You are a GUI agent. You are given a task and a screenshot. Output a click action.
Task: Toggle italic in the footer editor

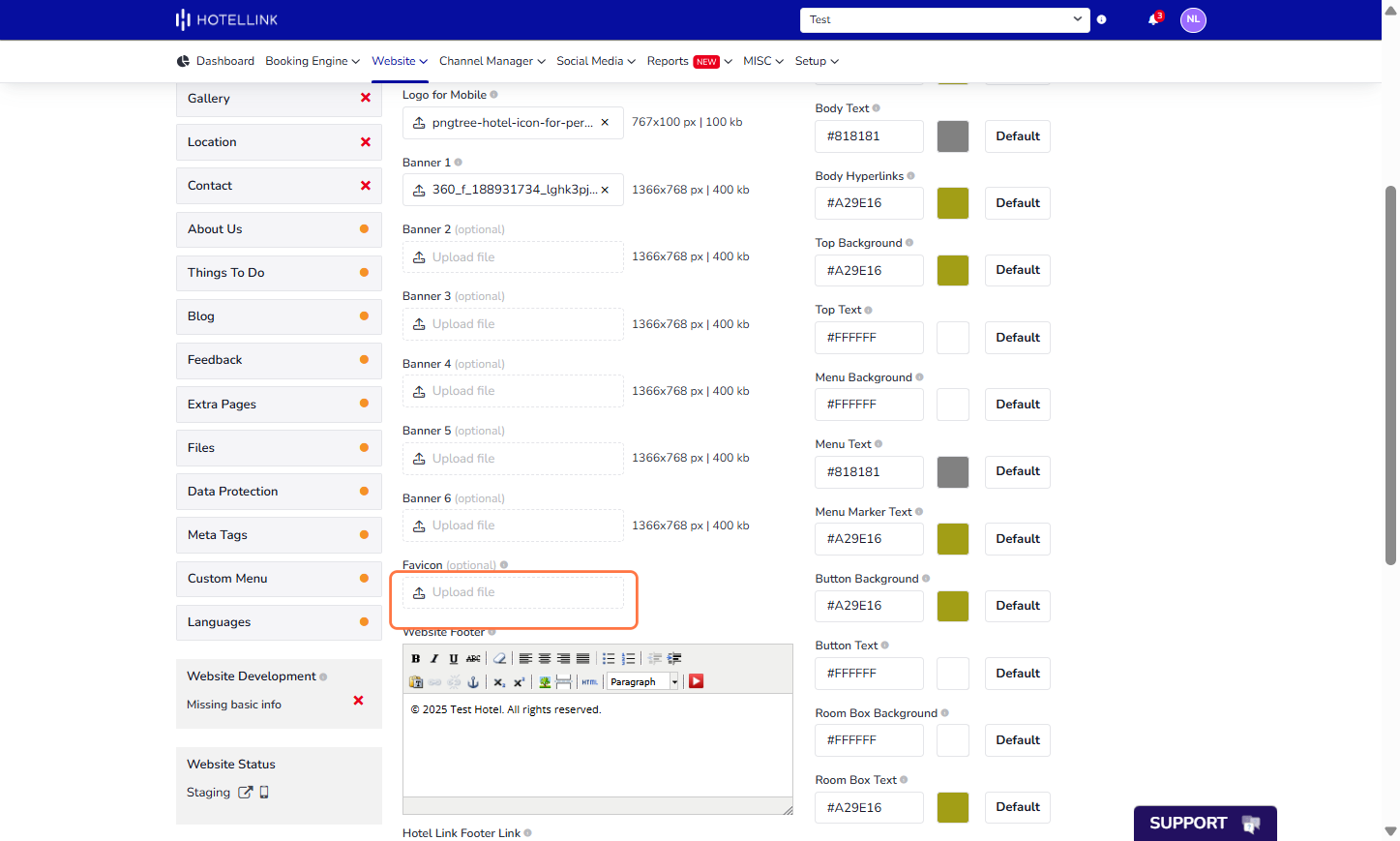[x=434, y=658]
